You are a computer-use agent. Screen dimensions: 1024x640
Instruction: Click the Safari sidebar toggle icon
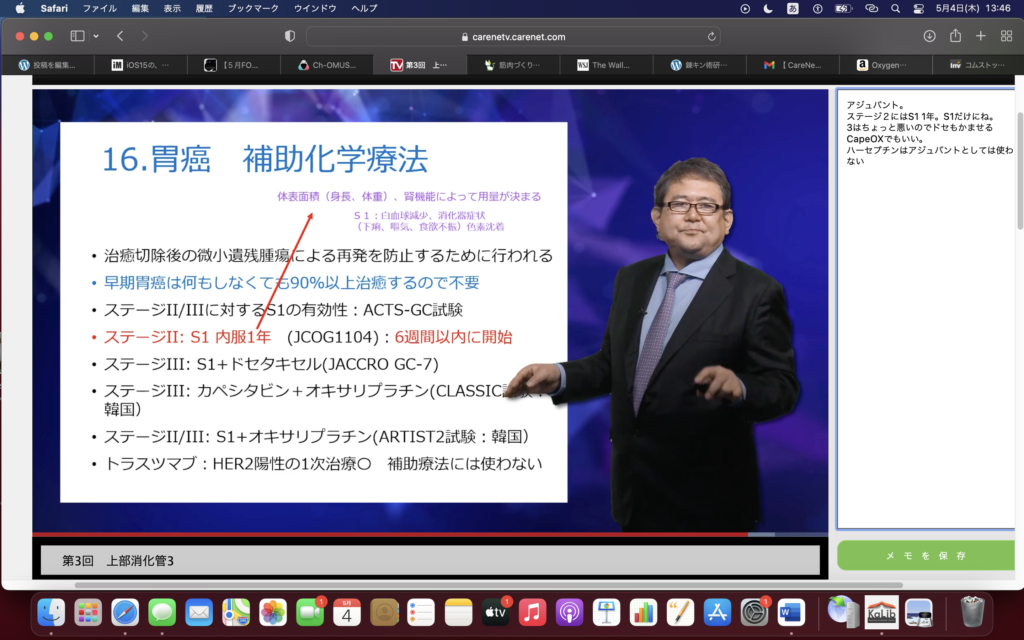tap(77, 36)
